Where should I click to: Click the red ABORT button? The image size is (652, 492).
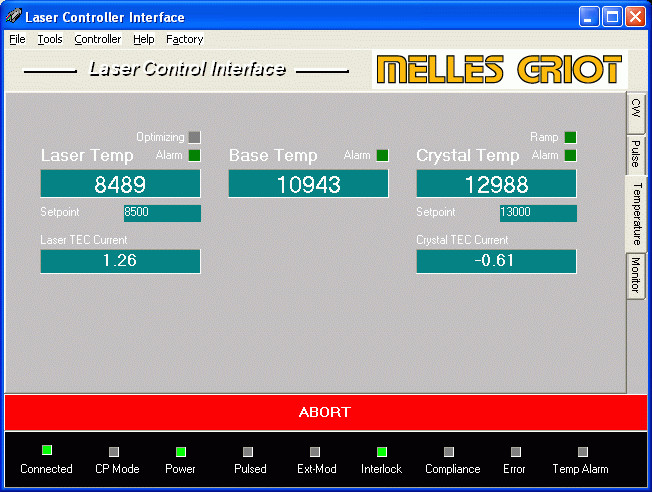coord(326,412)
